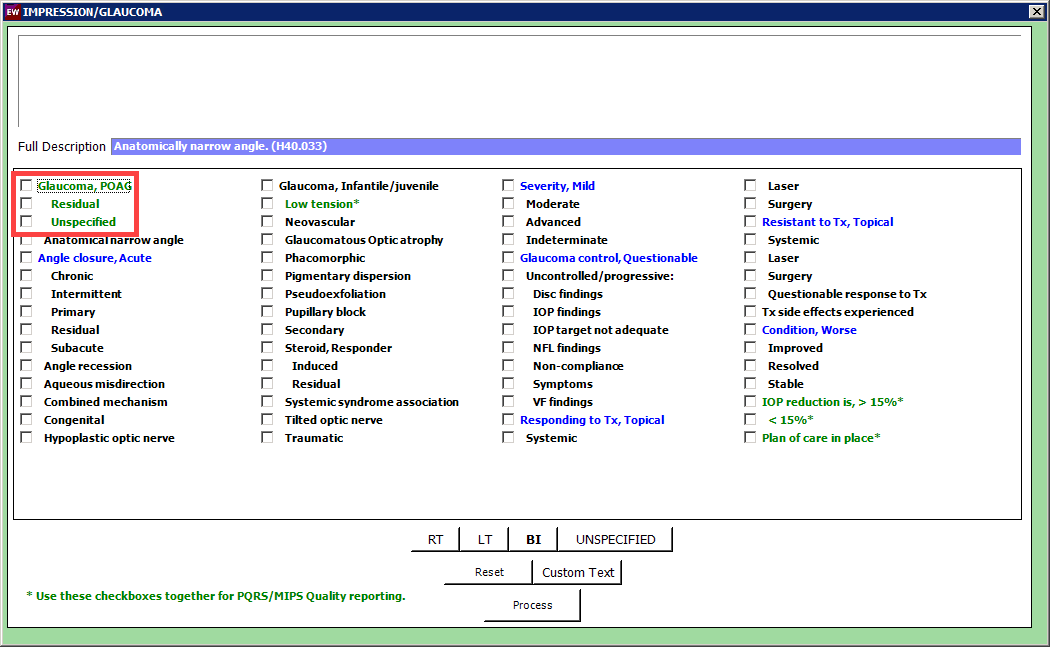Check Tx side effects experienced

[750, 312]
